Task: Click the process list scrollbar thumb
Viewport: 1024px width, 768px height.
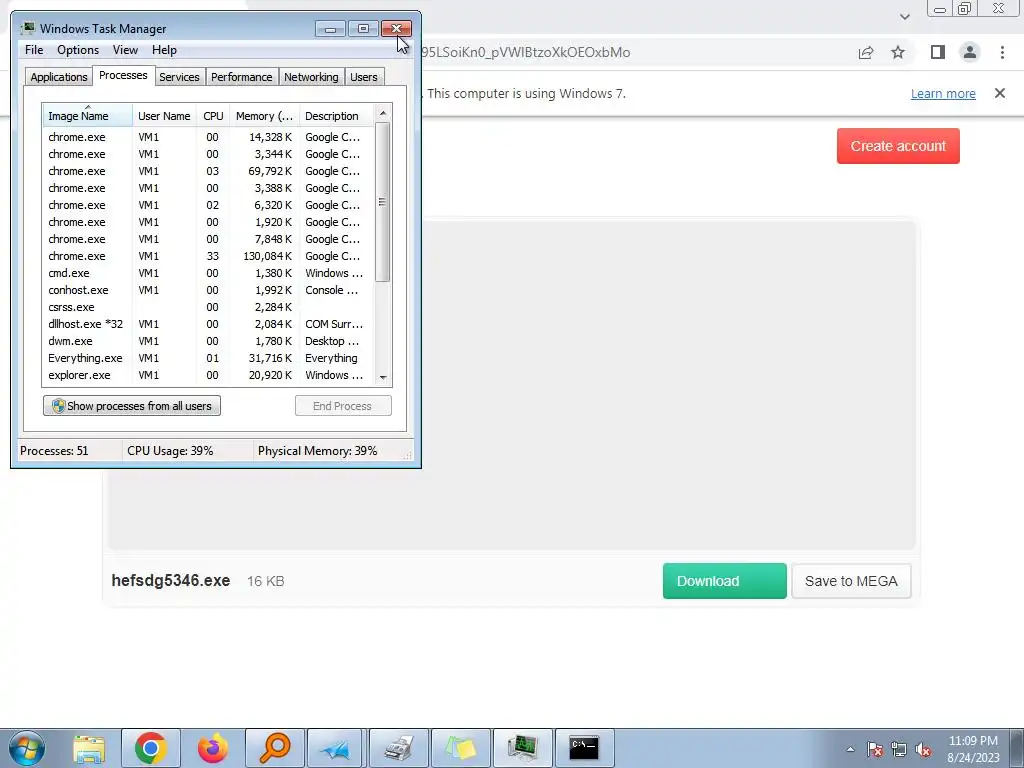Action: coord(383,202)
